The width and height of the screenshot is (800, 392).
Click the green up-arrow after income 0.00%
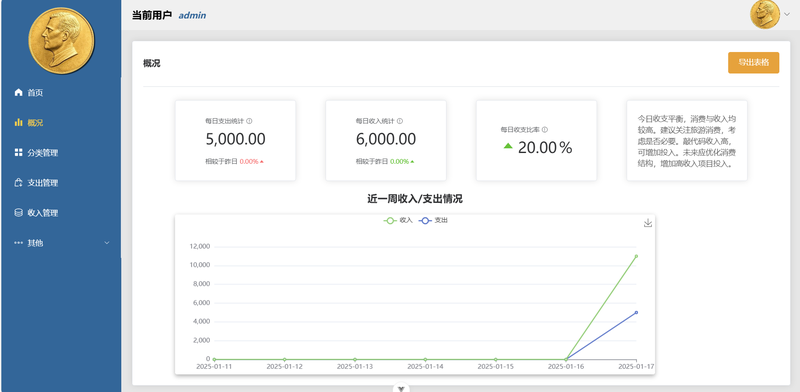[x=412, y=162]
